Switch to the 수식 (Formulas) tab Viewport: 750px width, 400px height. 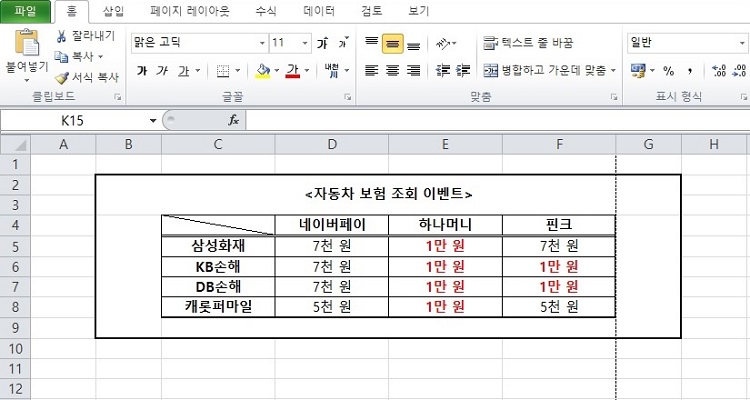[x=266, y=11]
